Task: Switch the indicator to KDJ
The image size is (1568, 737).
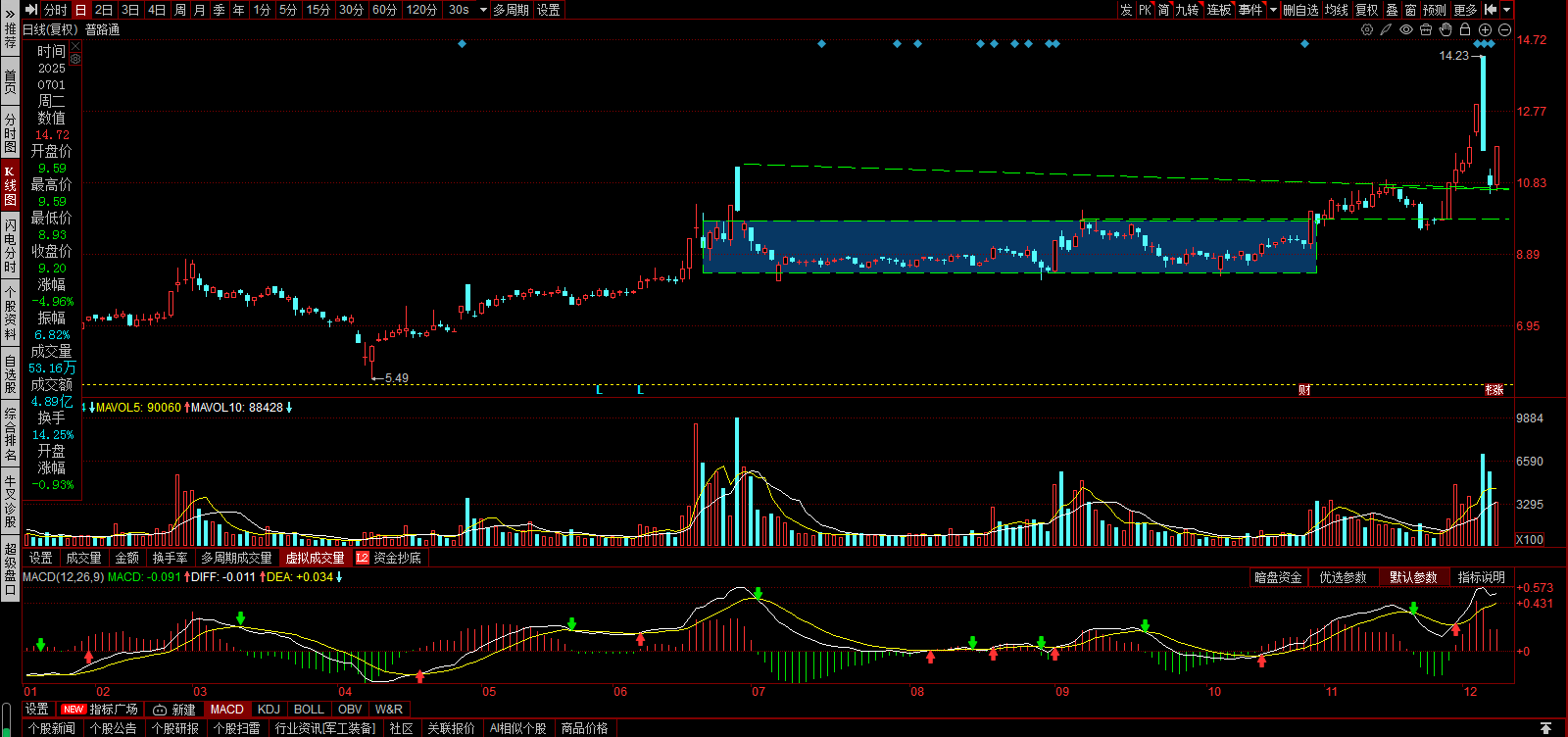Action: tap(269, 709)
